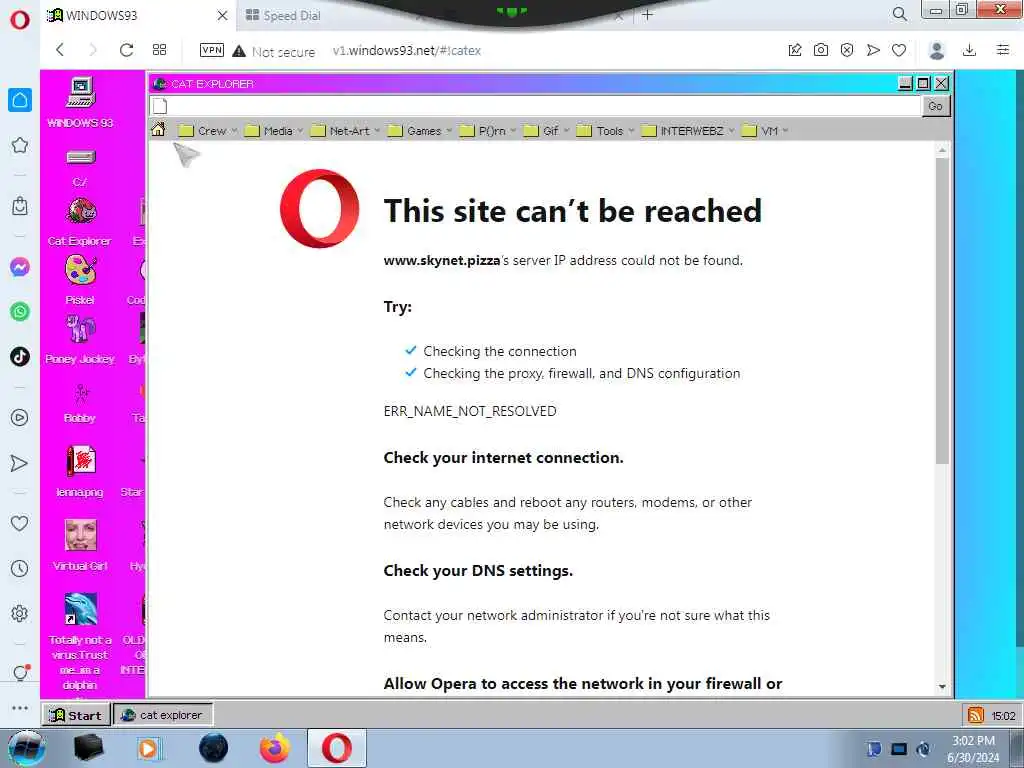Click the Opera profile avatar icon
The width and height of the screenshot is (1024, 768).
[x=936, y=50]
